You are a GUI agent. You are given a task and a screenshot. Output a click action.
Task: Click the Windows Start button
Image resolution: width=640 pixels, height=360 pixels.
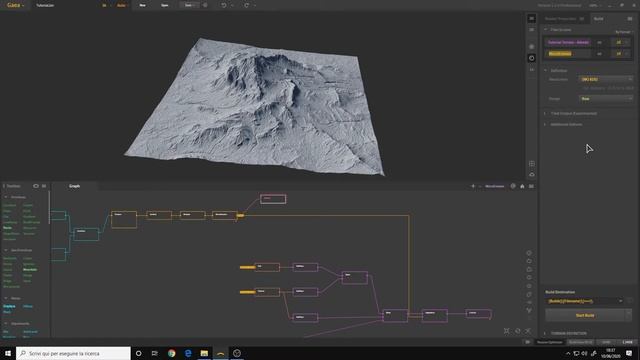click(x=8, y=353)
